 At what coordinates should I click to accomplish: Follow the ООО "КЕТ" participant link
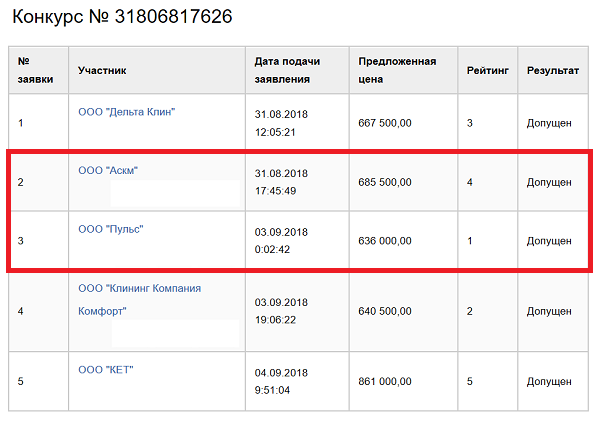point(106,370)
